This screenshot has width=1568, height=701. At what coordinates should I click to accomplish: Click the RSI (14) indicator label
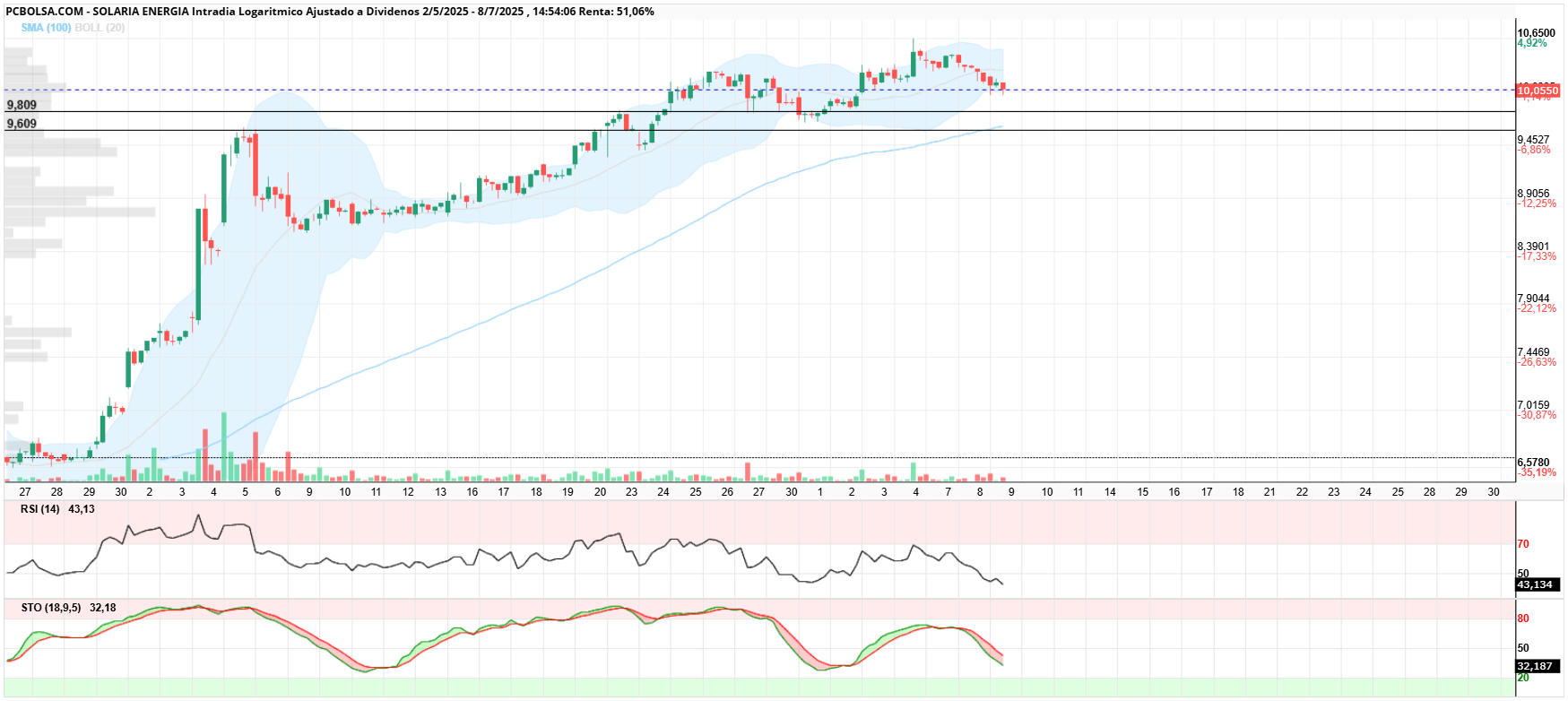click(x=40, y=509)
